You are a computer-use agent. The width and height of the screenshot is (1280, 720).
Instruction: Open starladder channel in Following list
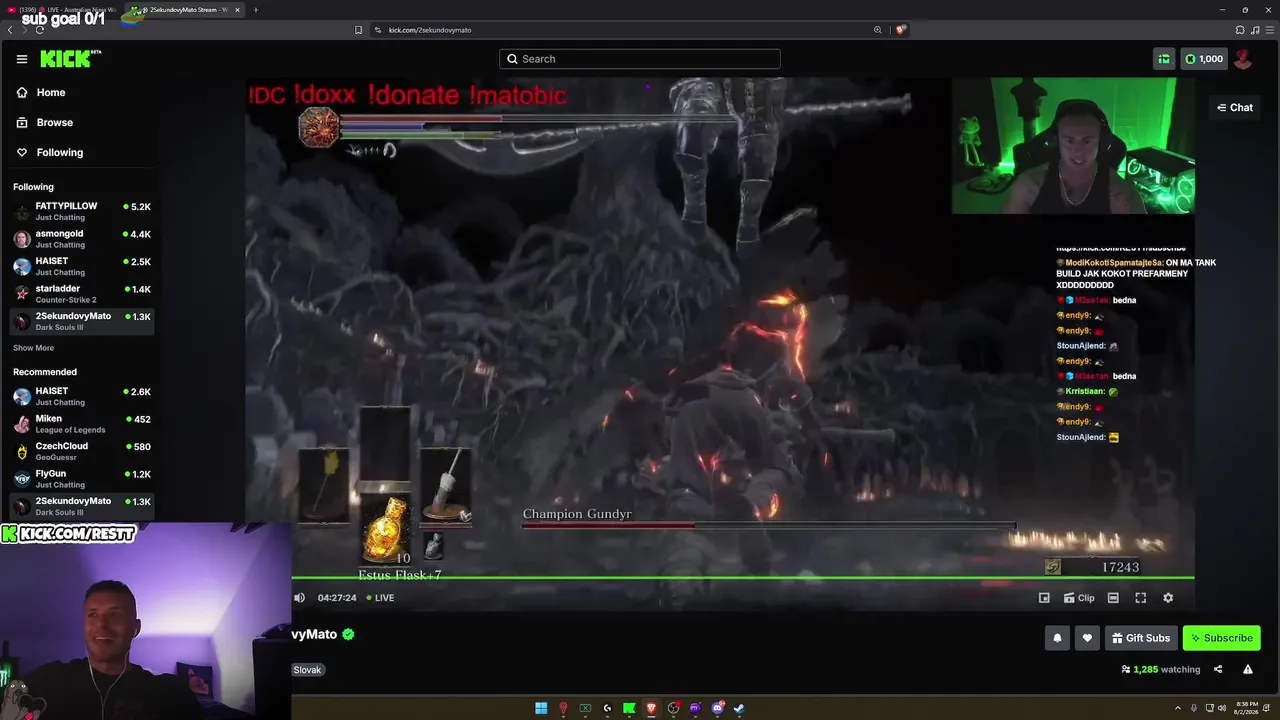tap(80, 294)
